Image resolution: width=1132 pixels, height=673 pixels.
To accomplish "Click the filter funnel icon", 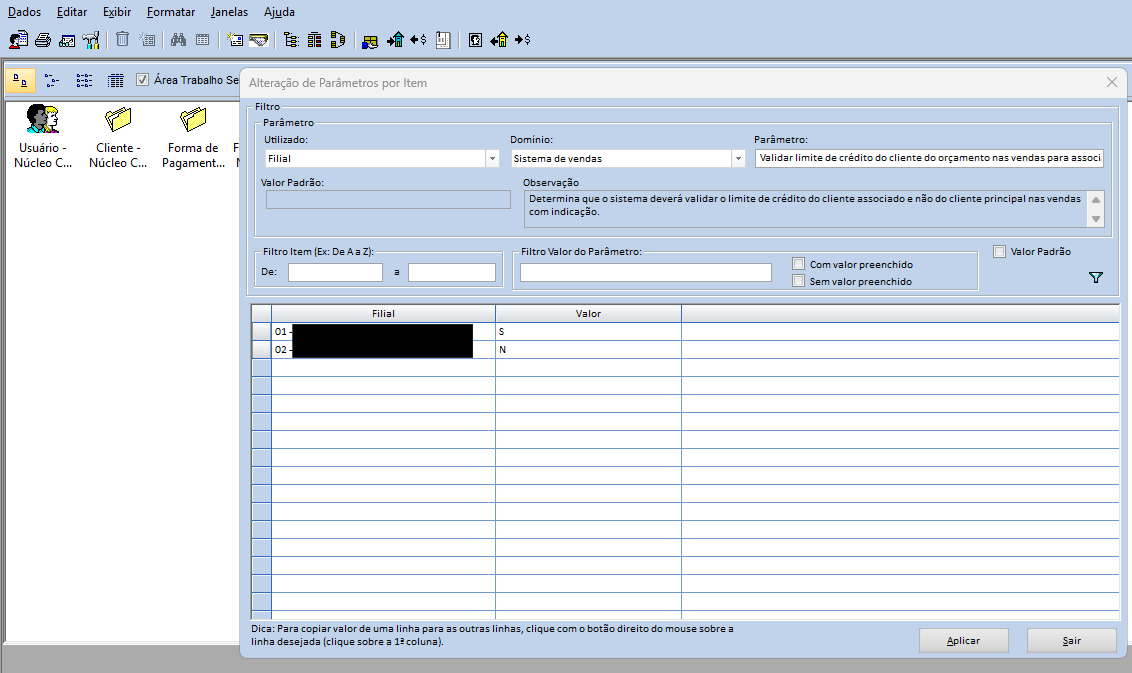I will pos(1095,277).
